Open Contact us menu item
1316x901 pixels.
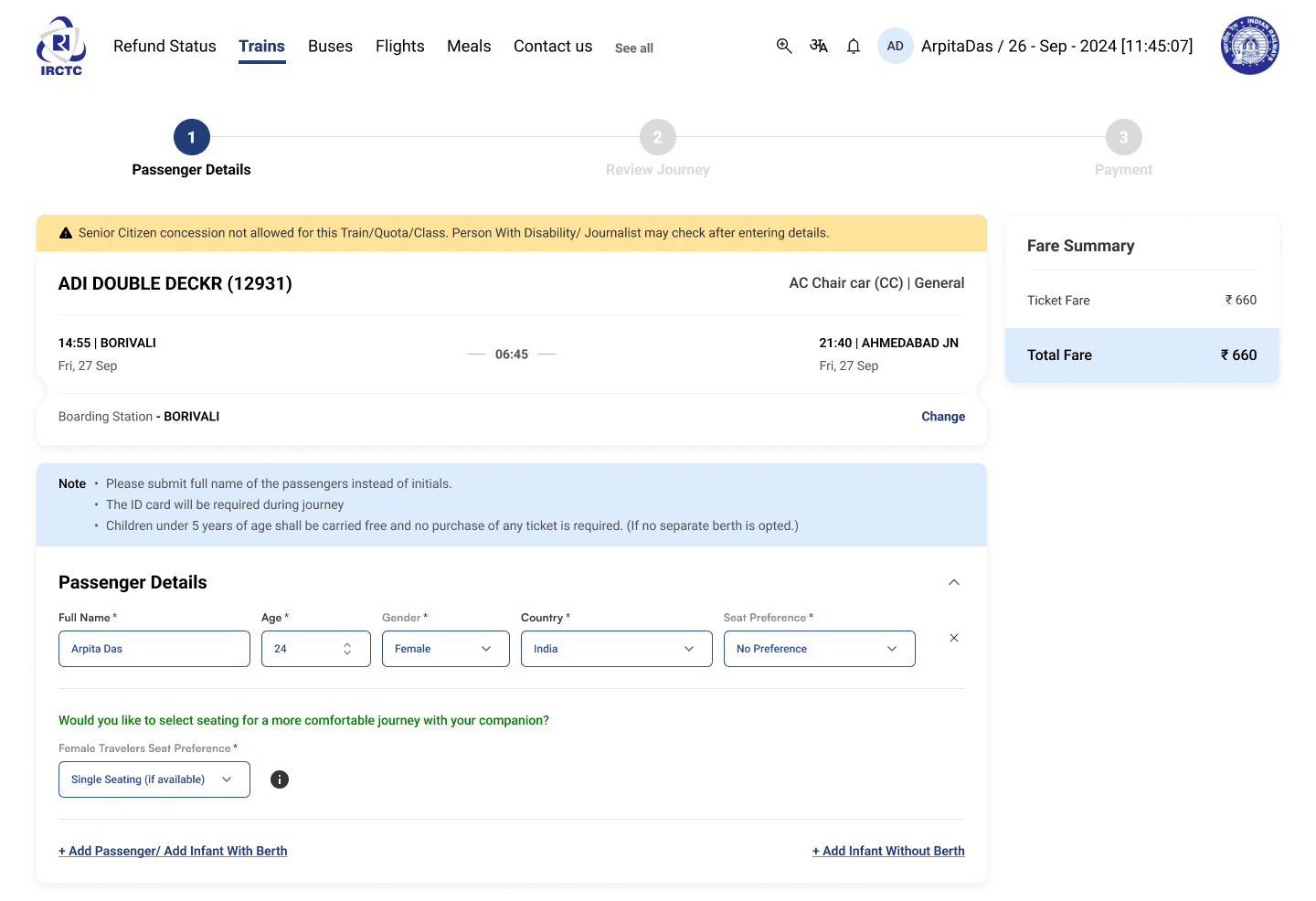553,46
